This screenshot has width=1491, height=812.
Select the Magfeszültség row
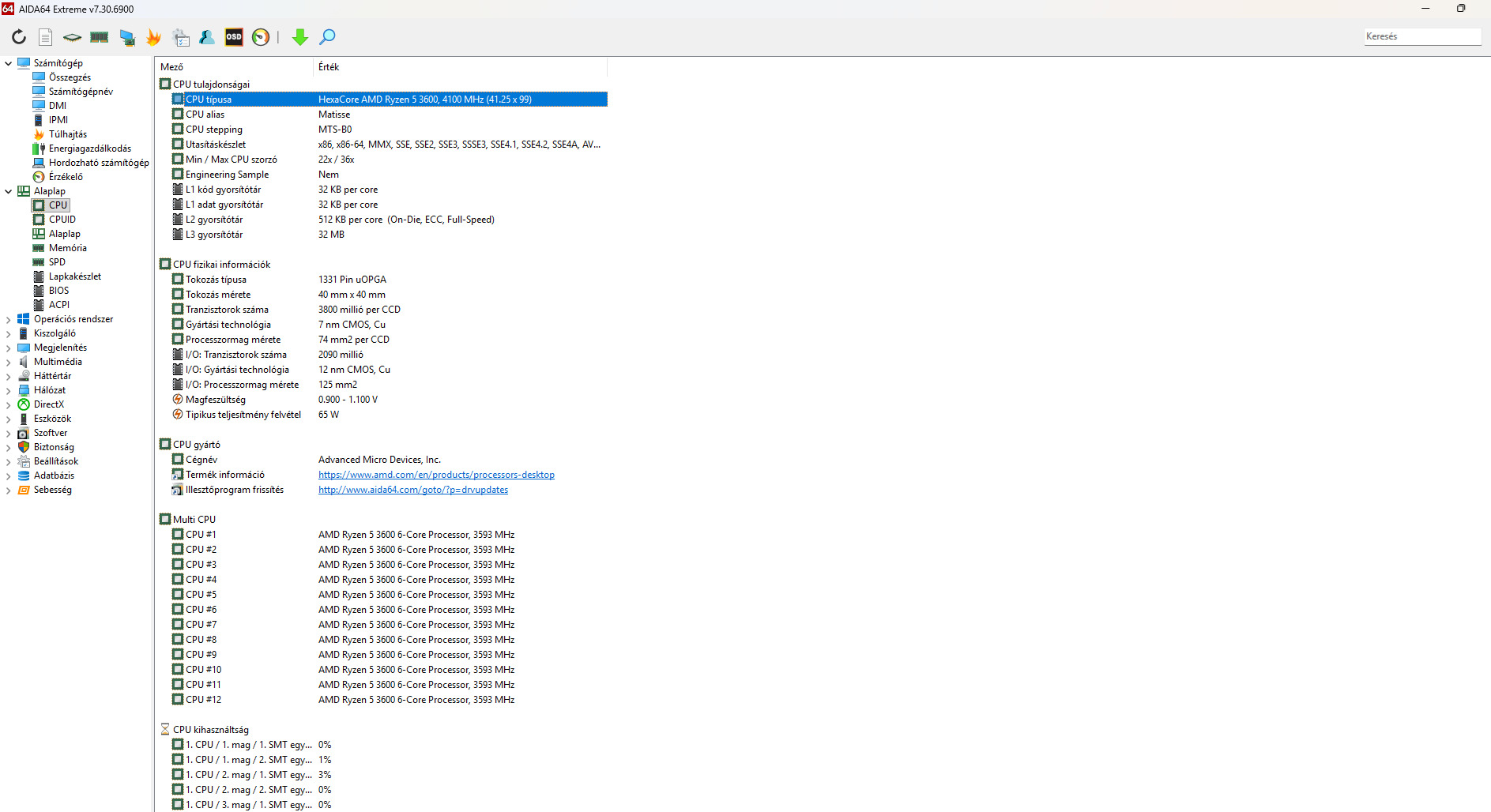(x=390, y=400)
